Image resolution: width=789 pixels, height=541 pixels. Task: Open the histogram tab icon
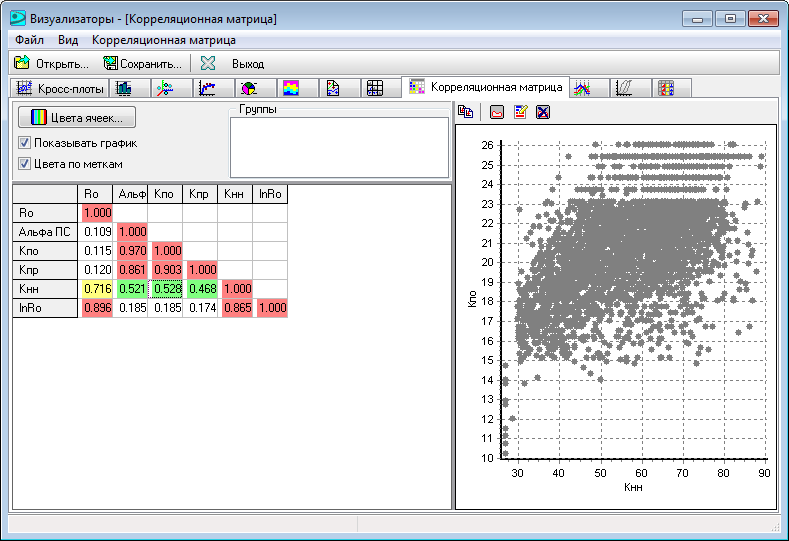coord(124,88)
